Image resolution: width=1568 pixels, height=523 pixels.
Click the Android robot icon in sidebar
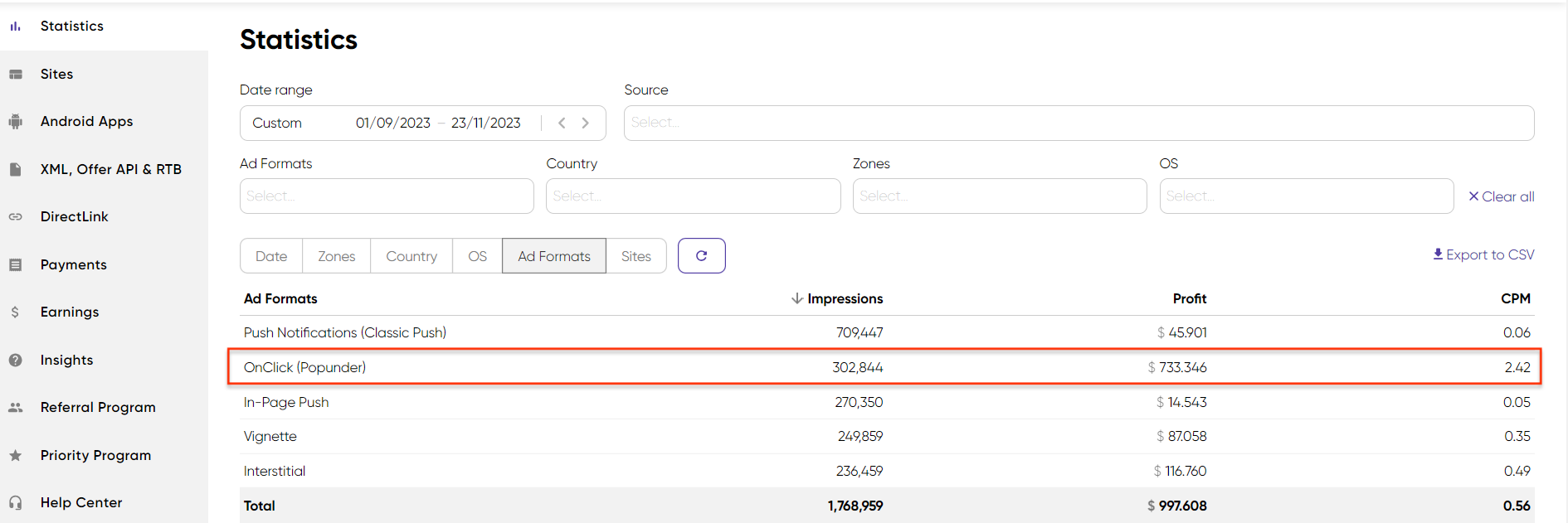pos(15,122)
